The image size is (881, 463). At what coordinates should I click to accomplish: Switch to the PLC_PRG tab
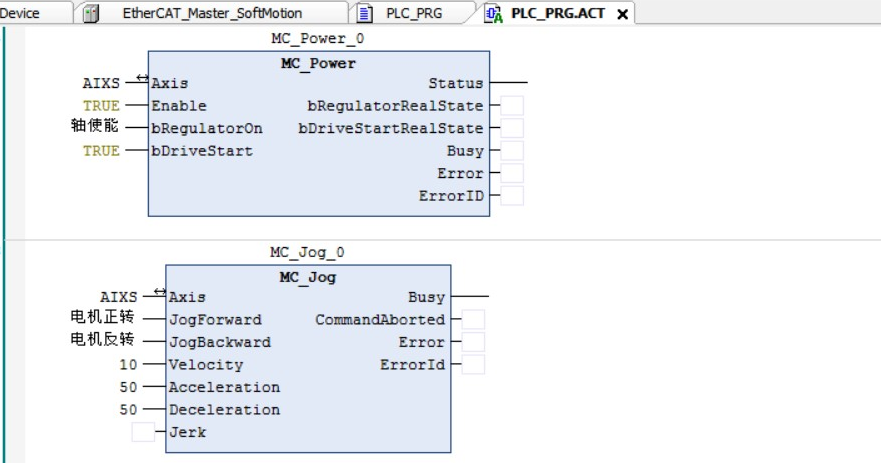click(x=414, y=14)
